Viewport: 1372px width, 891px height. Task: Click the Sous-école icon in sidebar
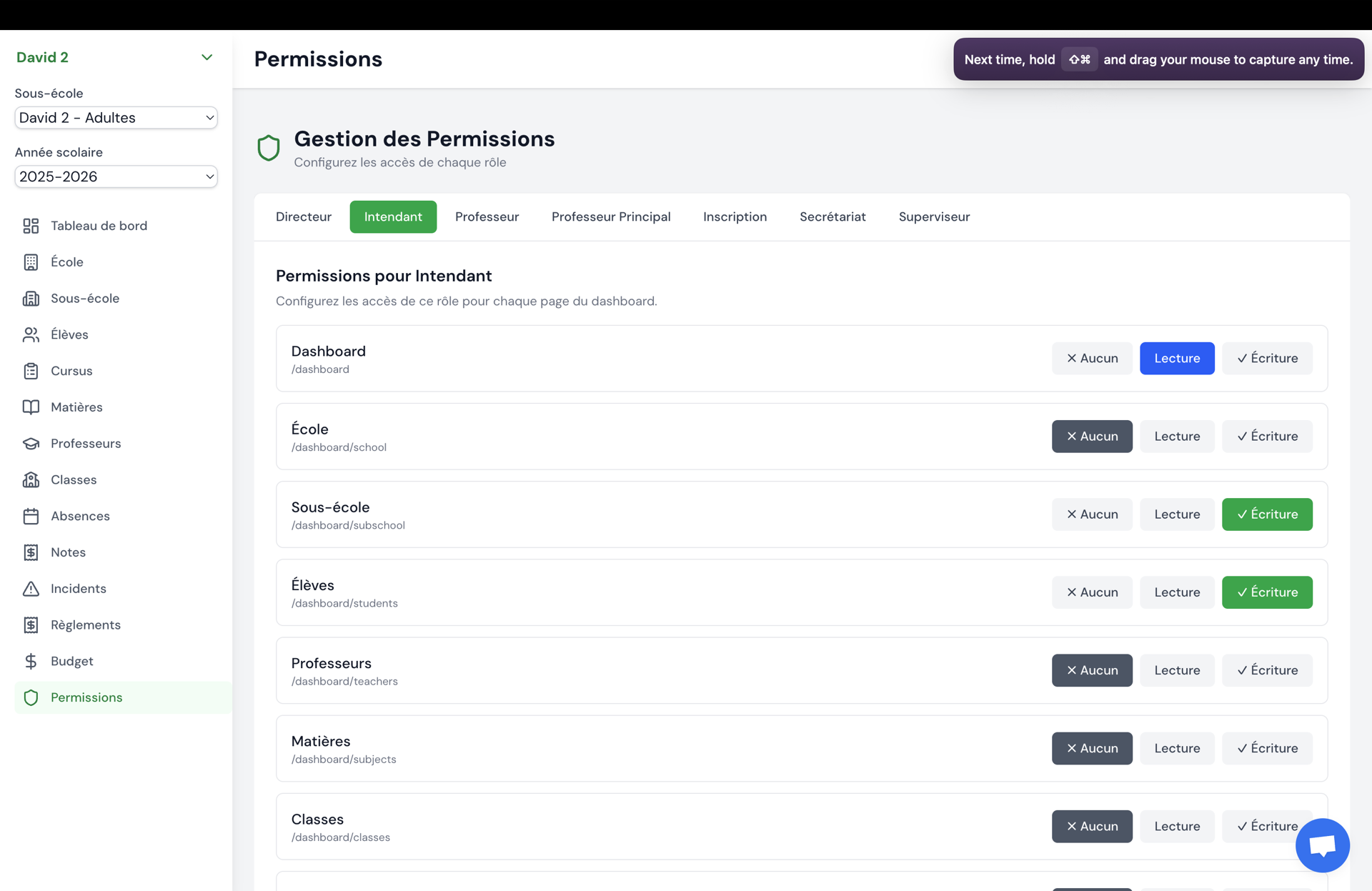point(31,299)
